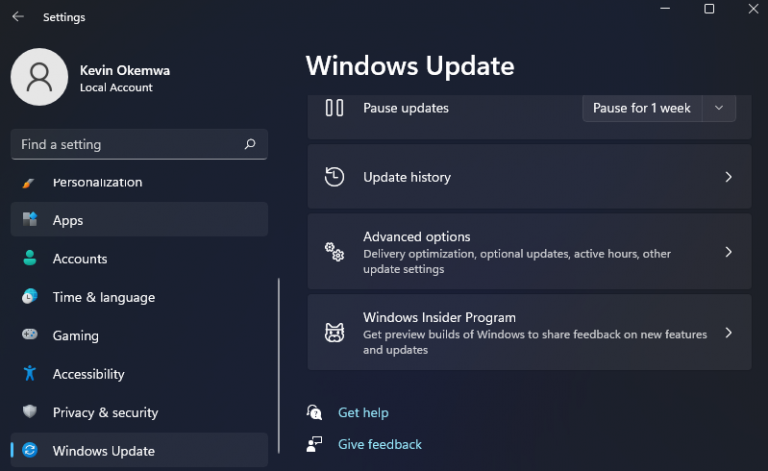Go back with the Settings back arrow
Viewport: 768px width, 471px height.
coord(18,17)
